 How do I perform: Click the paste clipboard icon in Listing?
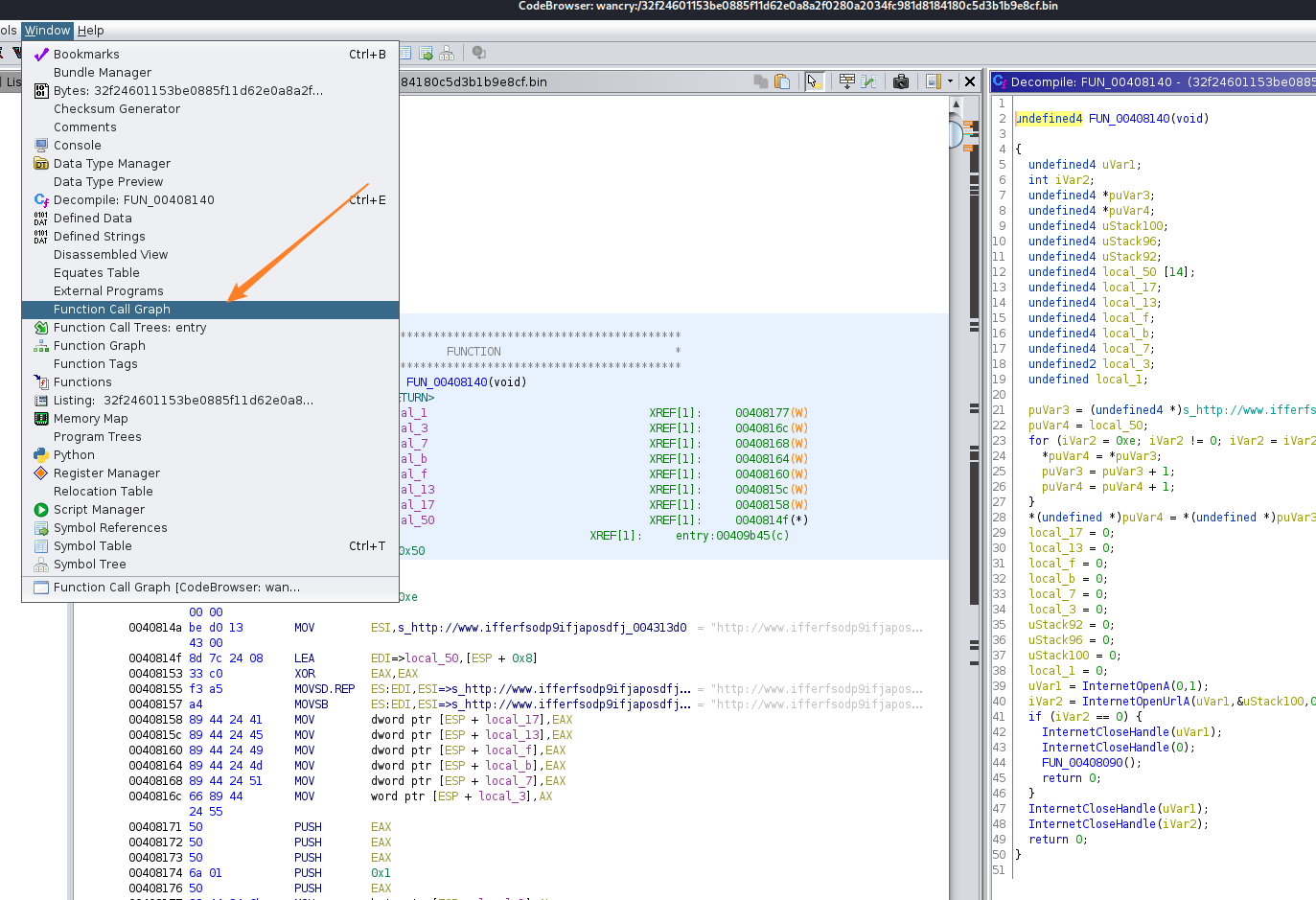pyautogui.click(x=782, y=81)
